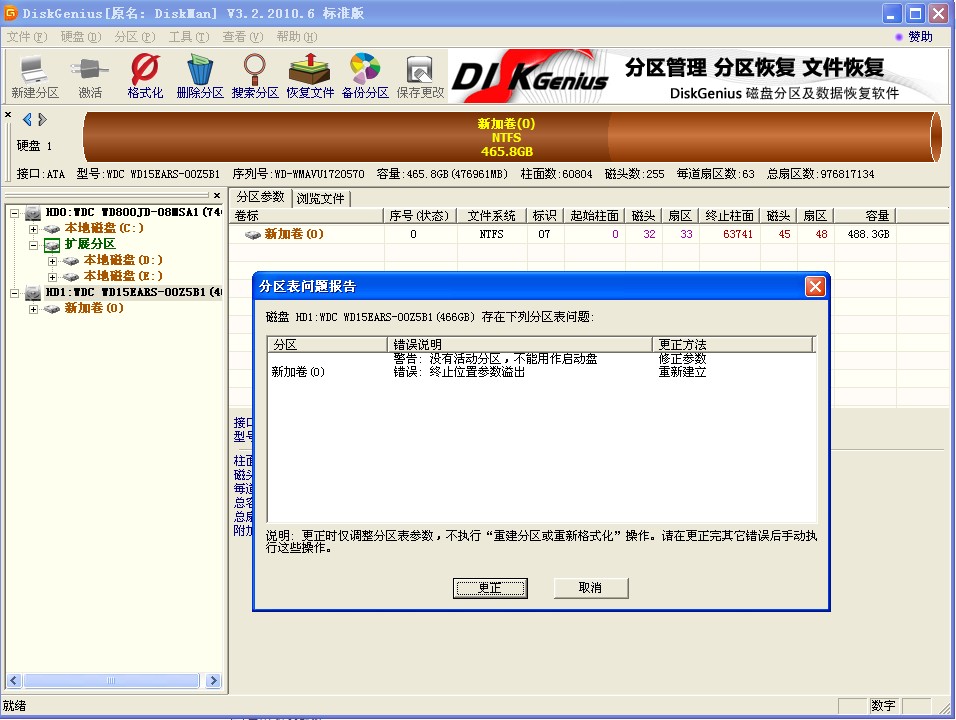Click the 修正参数 fix method text
The image size is (956, 720).
tap(682, 358)
